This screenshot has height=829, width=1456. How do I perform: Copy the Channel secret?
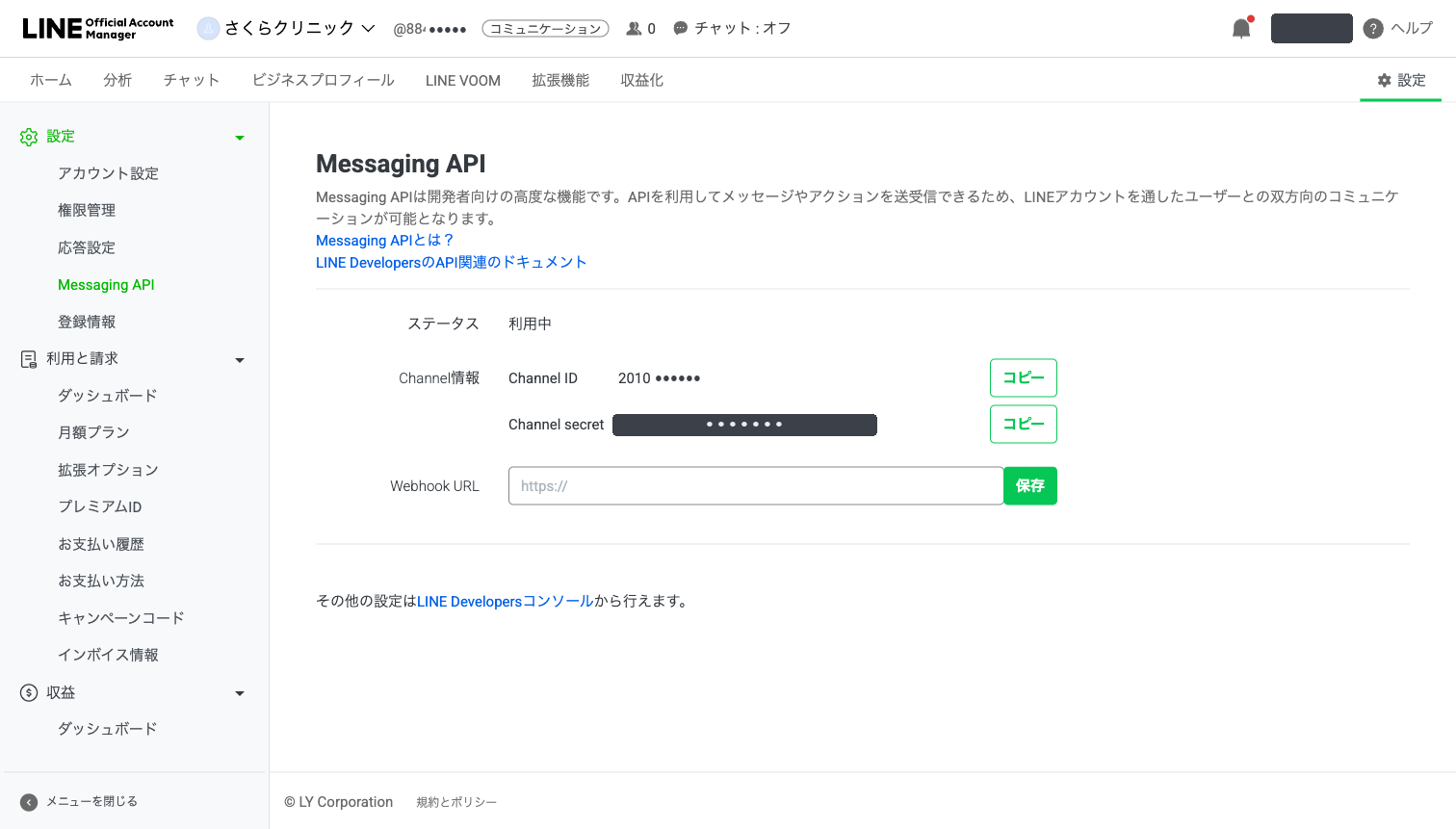[x=1024, y=424]
